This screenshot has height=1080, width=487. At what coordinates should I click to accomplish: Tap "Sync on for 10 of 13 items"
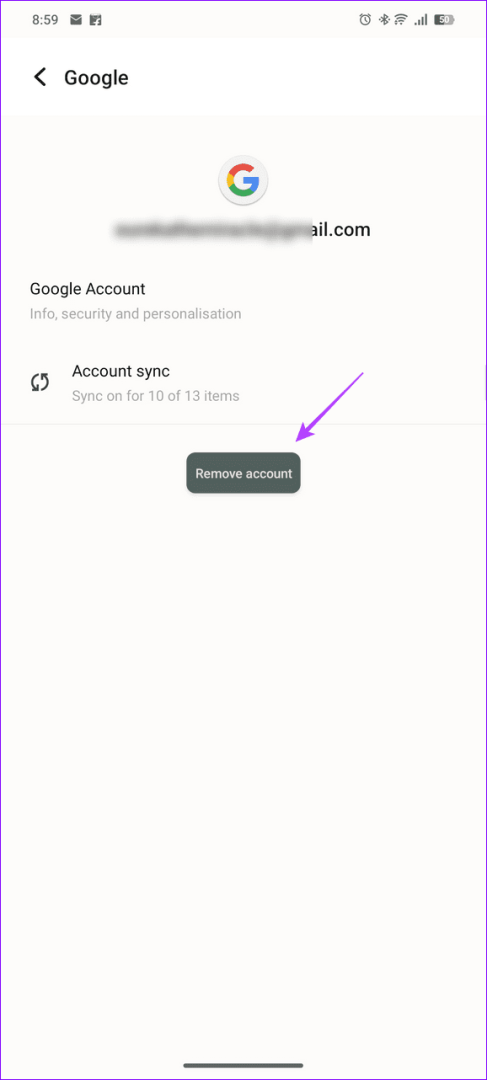point(156,396)
